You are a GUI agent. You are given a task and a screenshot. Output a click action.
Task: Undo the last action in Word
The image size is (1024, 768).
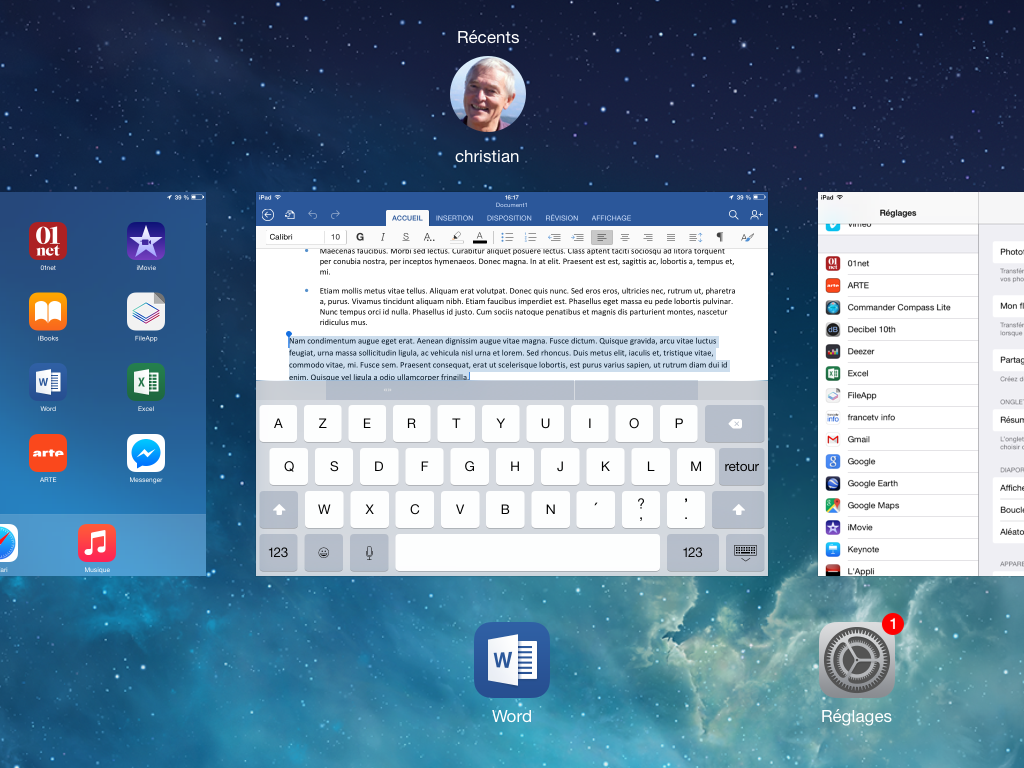[313, 215]
